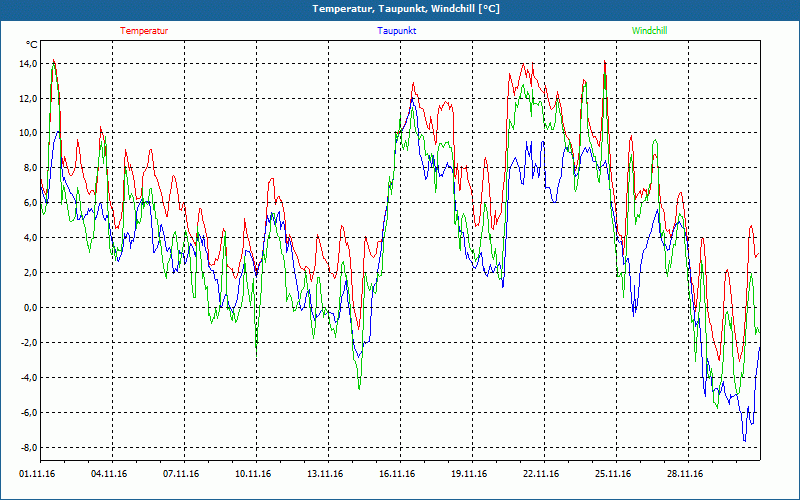Click the 12,0 y-axis value
Image resolution: width=800 pixels, height=500 pixels.
coord(28,98)
